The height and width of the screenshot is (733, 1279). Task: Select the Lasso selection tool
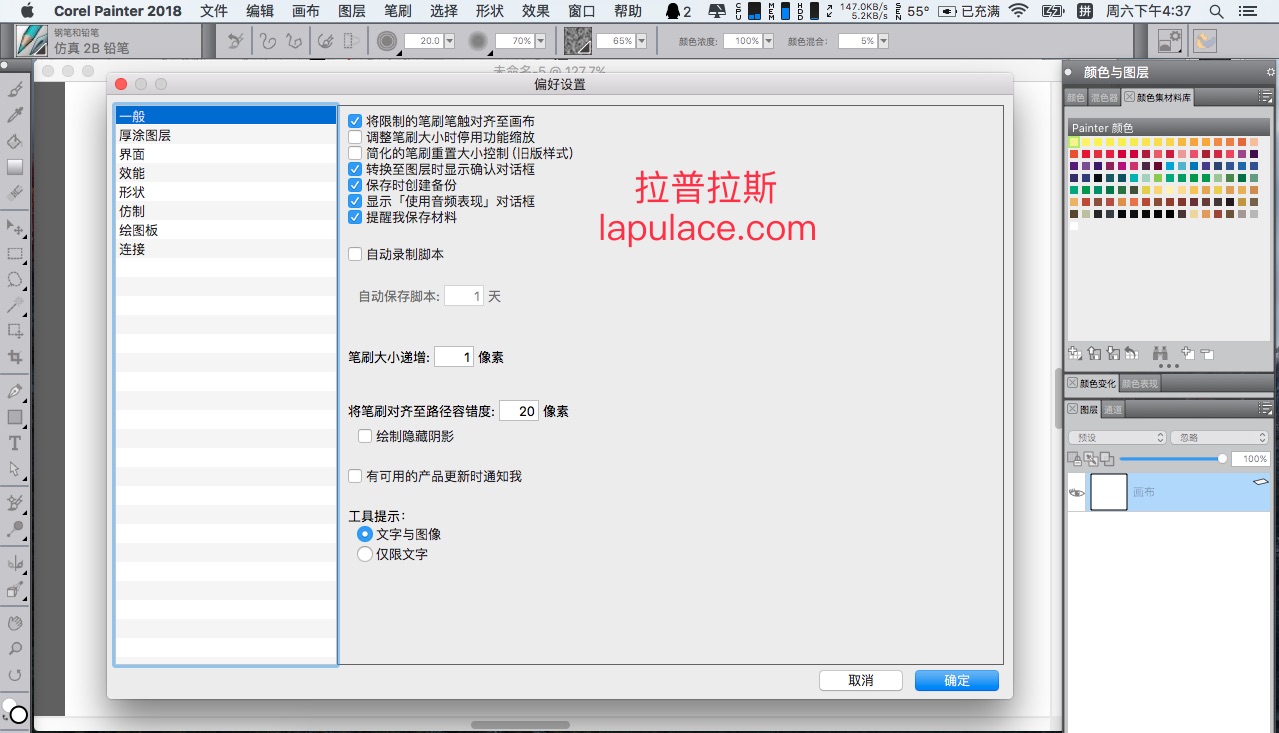pyautogui.click(x=15, y=279)
